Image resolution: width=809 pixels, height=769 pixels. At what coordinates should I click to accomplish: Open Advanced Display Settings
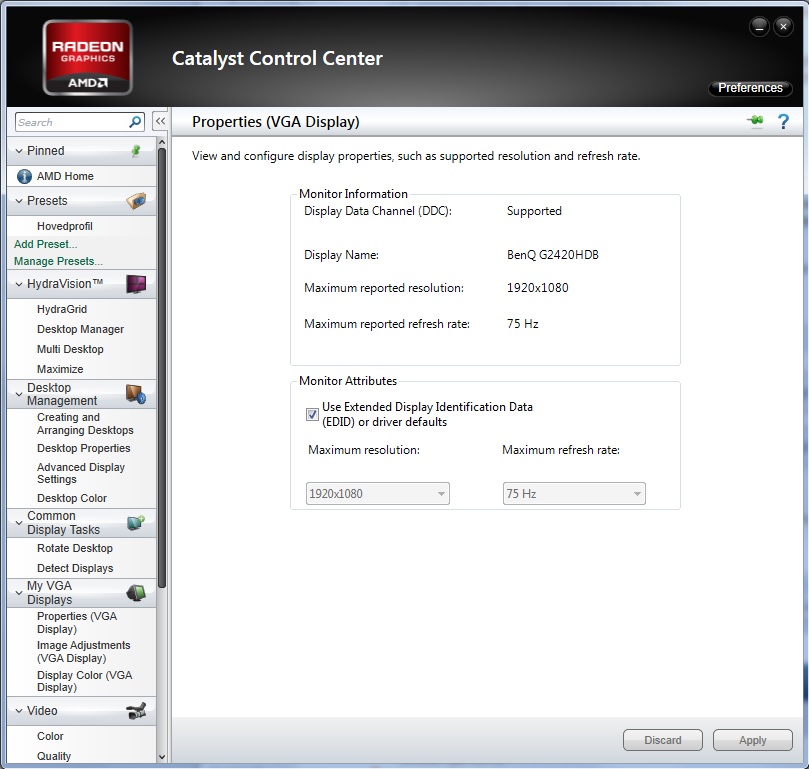point(81,473)
